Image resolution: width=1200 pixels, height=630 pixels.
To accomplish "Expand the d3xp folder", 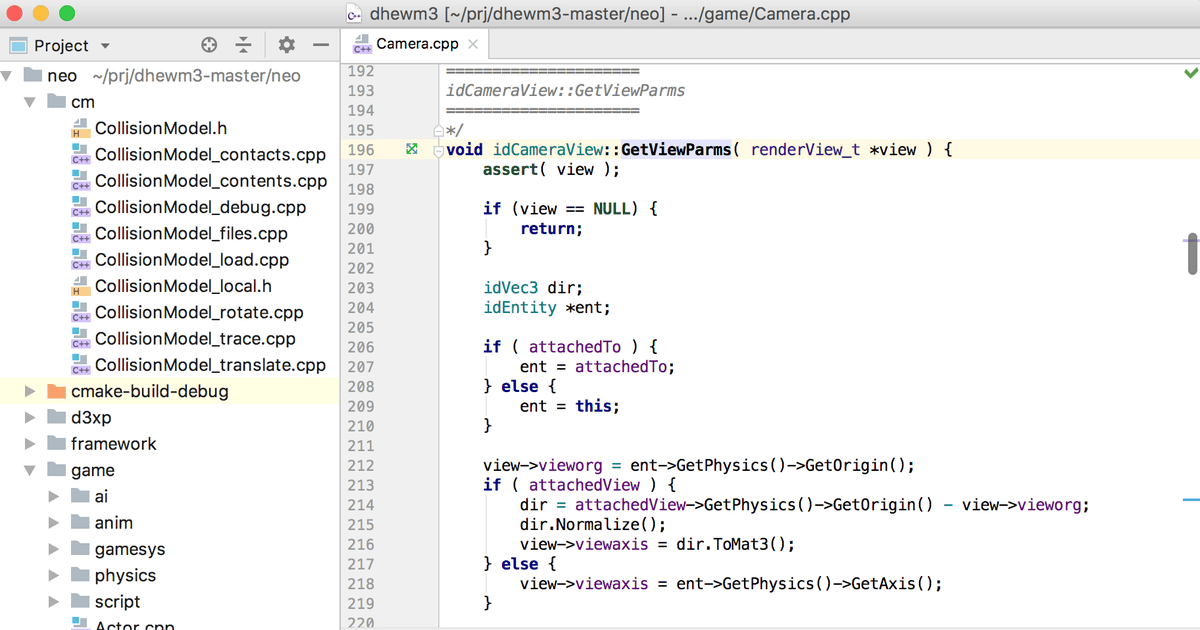I will click(30, 418).
